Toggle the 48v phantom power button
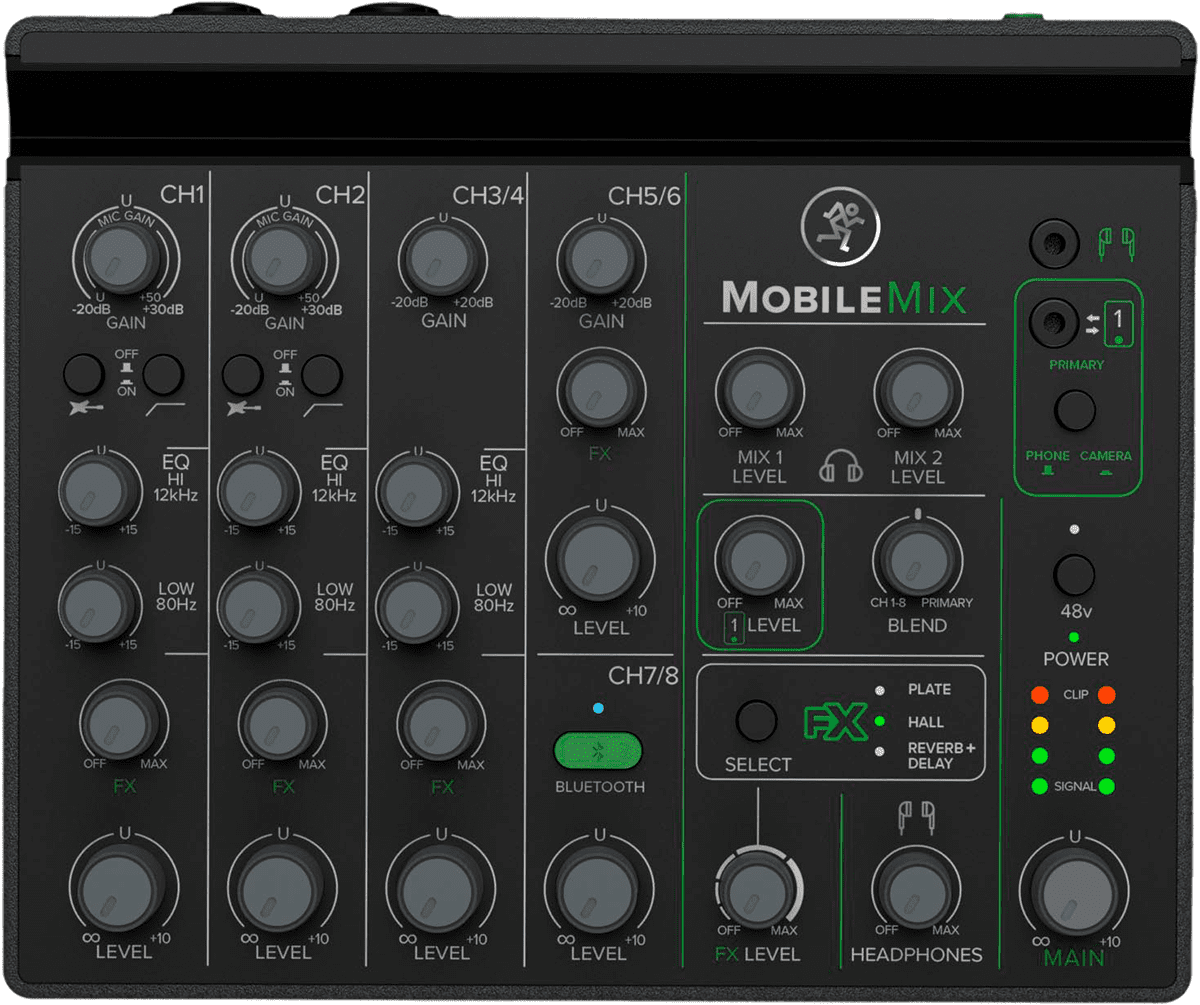The width and height of the screenshot is (1200, 1005). point(1073,574)
